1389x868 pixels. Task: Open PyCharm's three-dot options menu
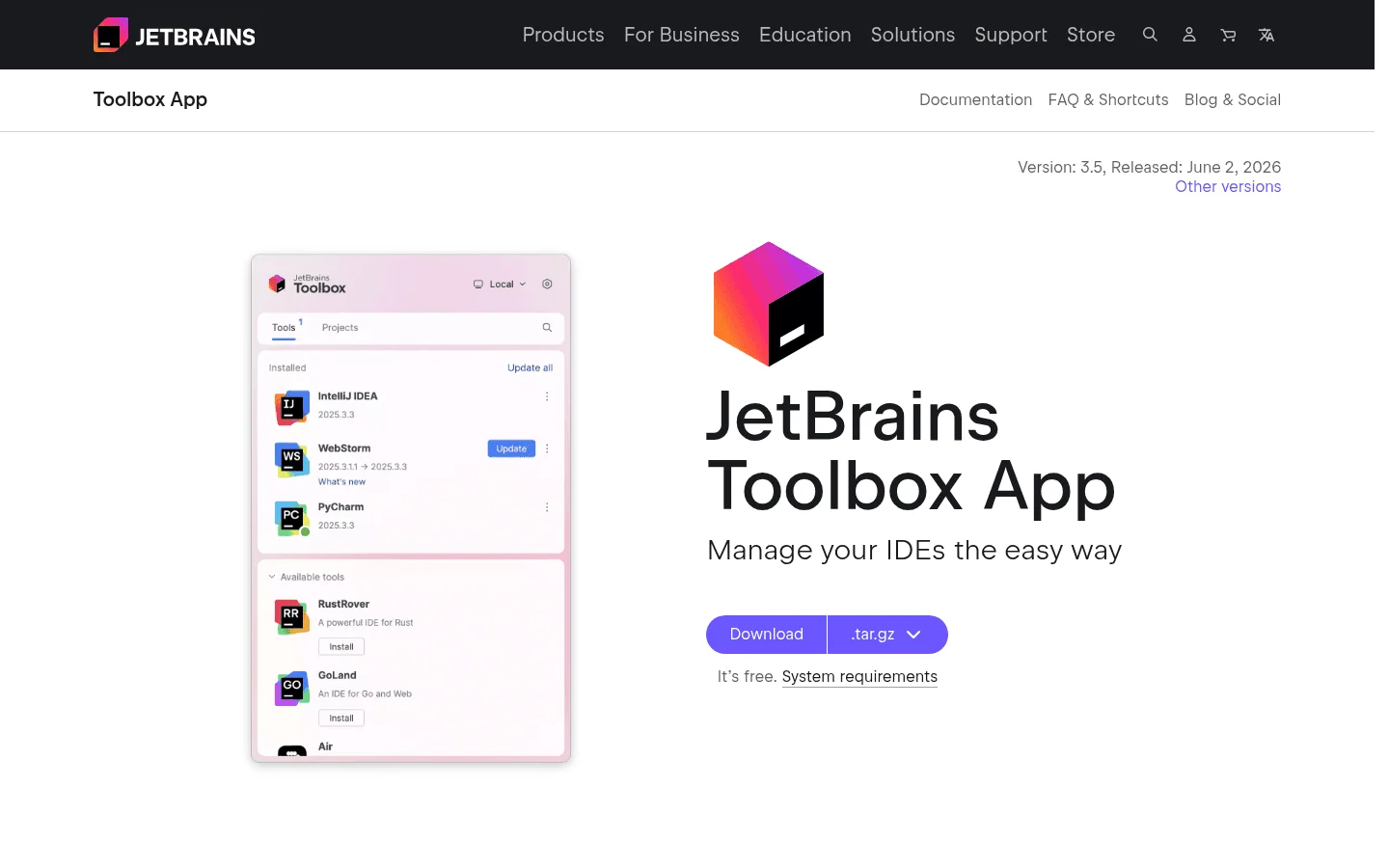pos(547,507)
